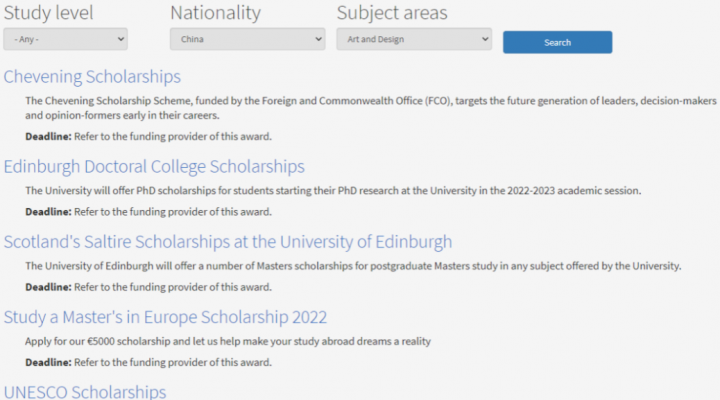Click the Study level heading label

click(x=49, y=13)
